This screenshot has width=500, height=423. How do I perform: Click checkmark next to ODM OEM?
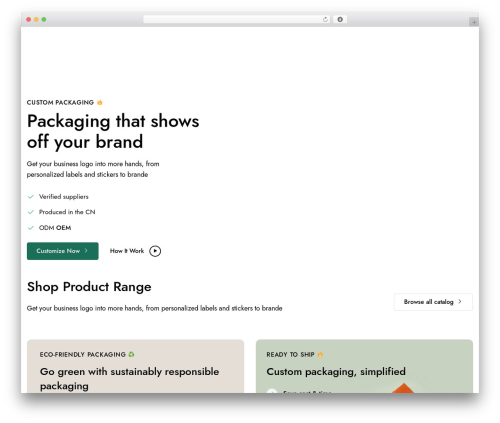tap(31, 228)
